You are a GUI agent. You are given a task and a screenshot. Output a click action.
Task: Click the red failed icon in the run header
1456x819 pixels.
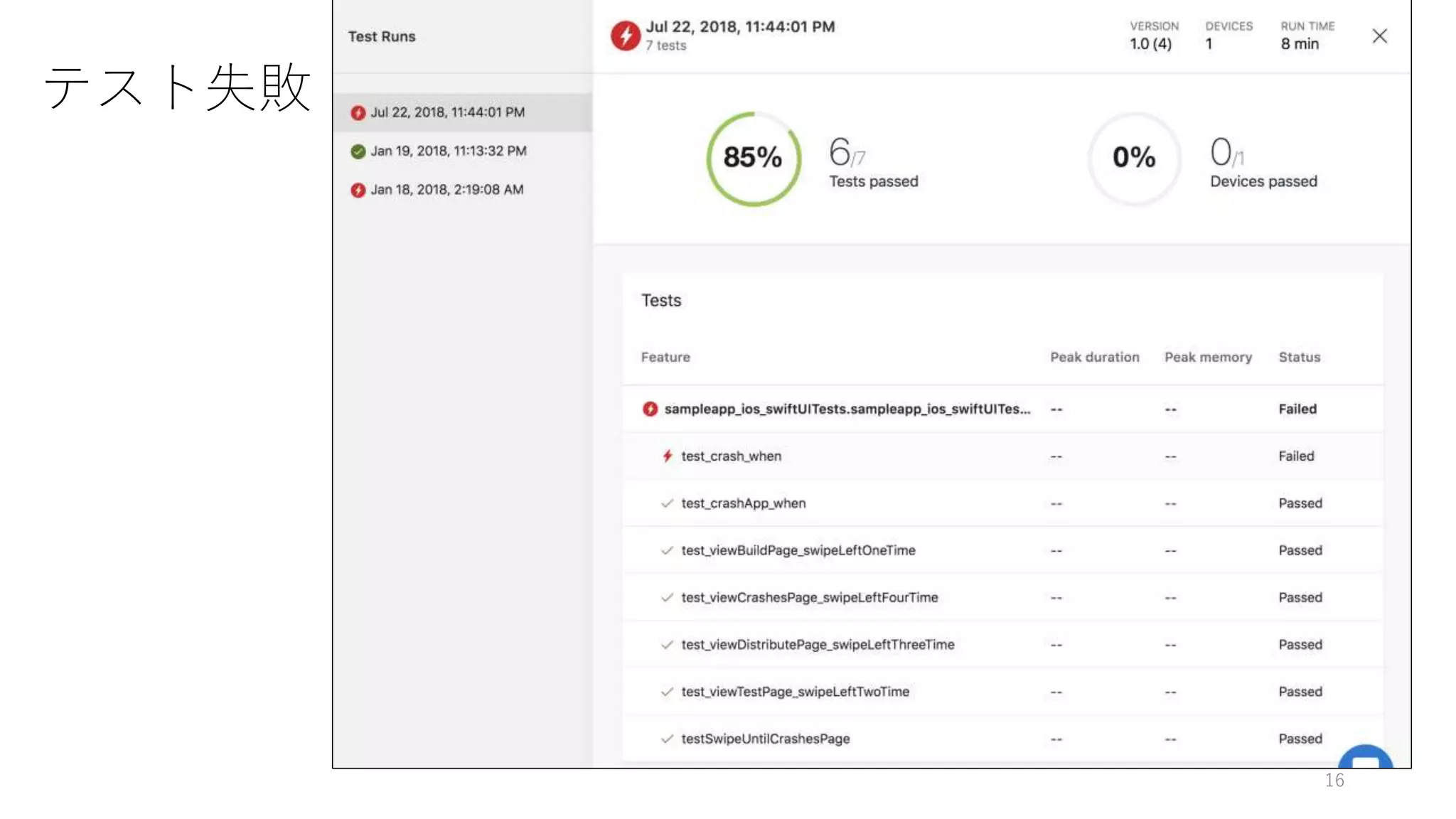tap(626, 36)
